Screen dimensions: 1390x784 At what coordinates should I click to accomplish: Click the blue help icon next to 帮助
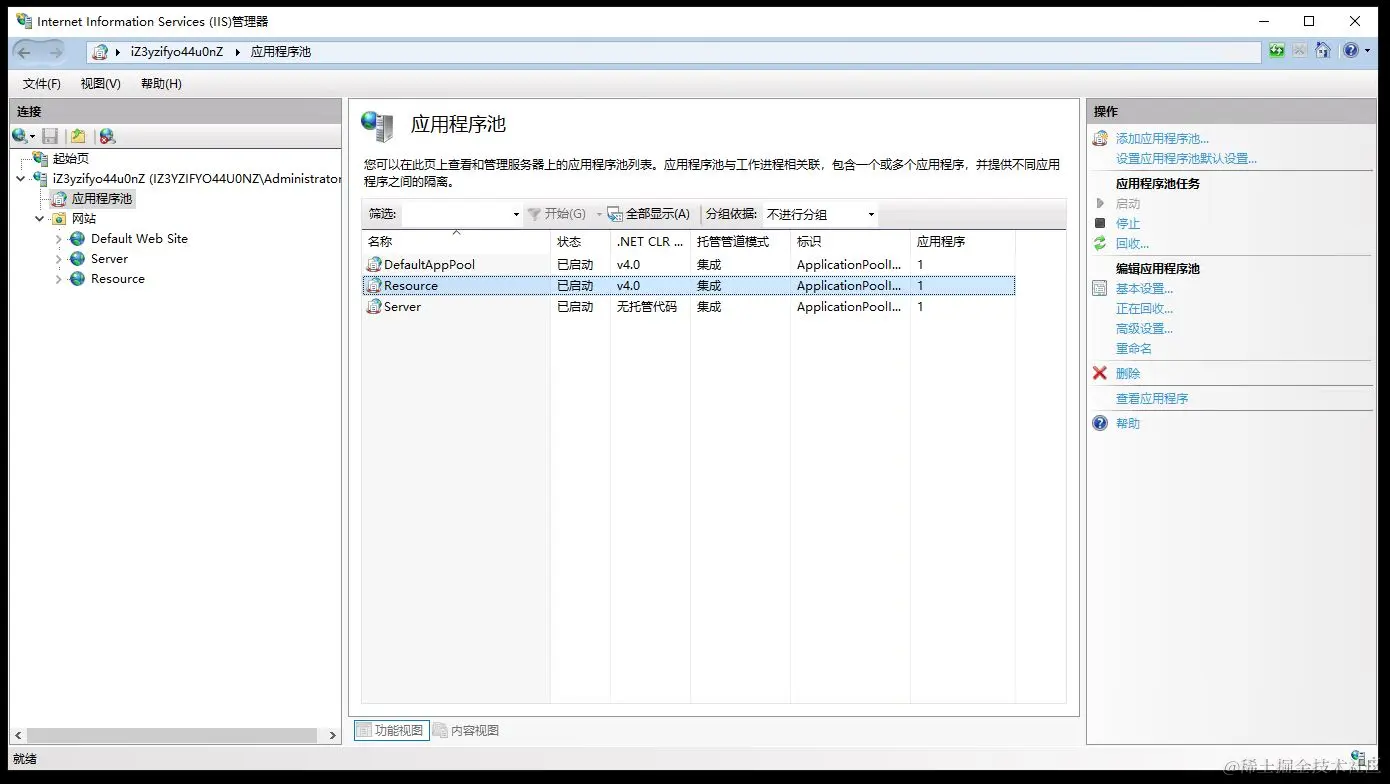pos(1100,423)
